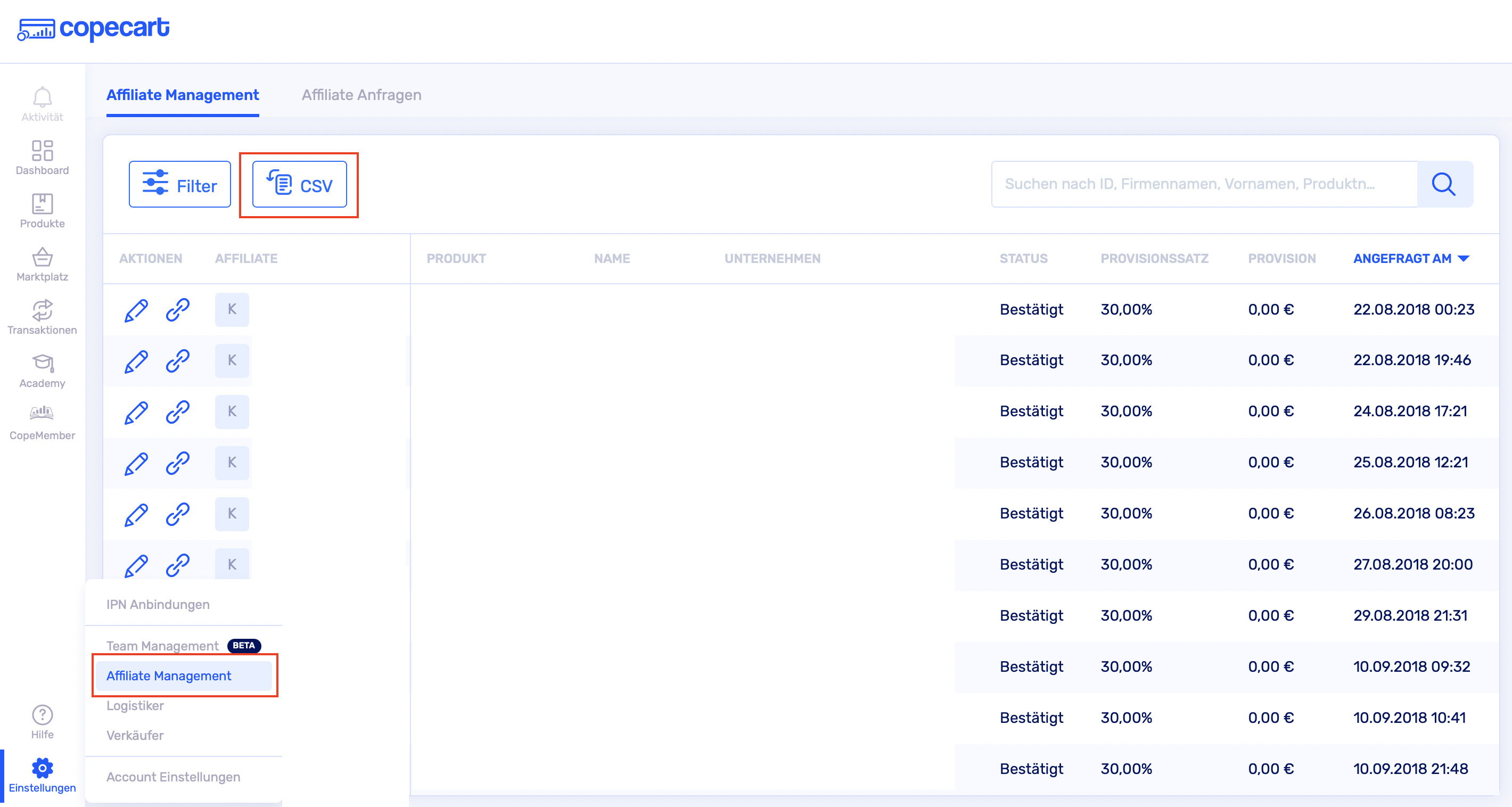Screen dimensions: 1512x807
Task: Click the copecart logo
Action: pos(94,28)
